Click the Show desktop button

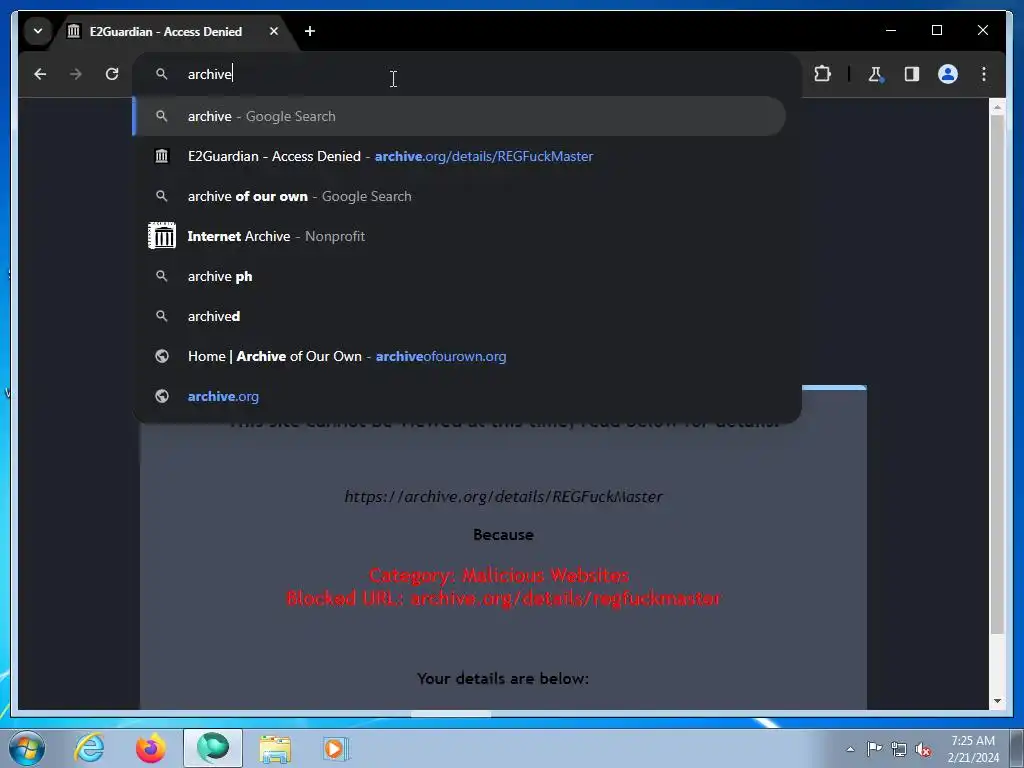[1017, 748]
